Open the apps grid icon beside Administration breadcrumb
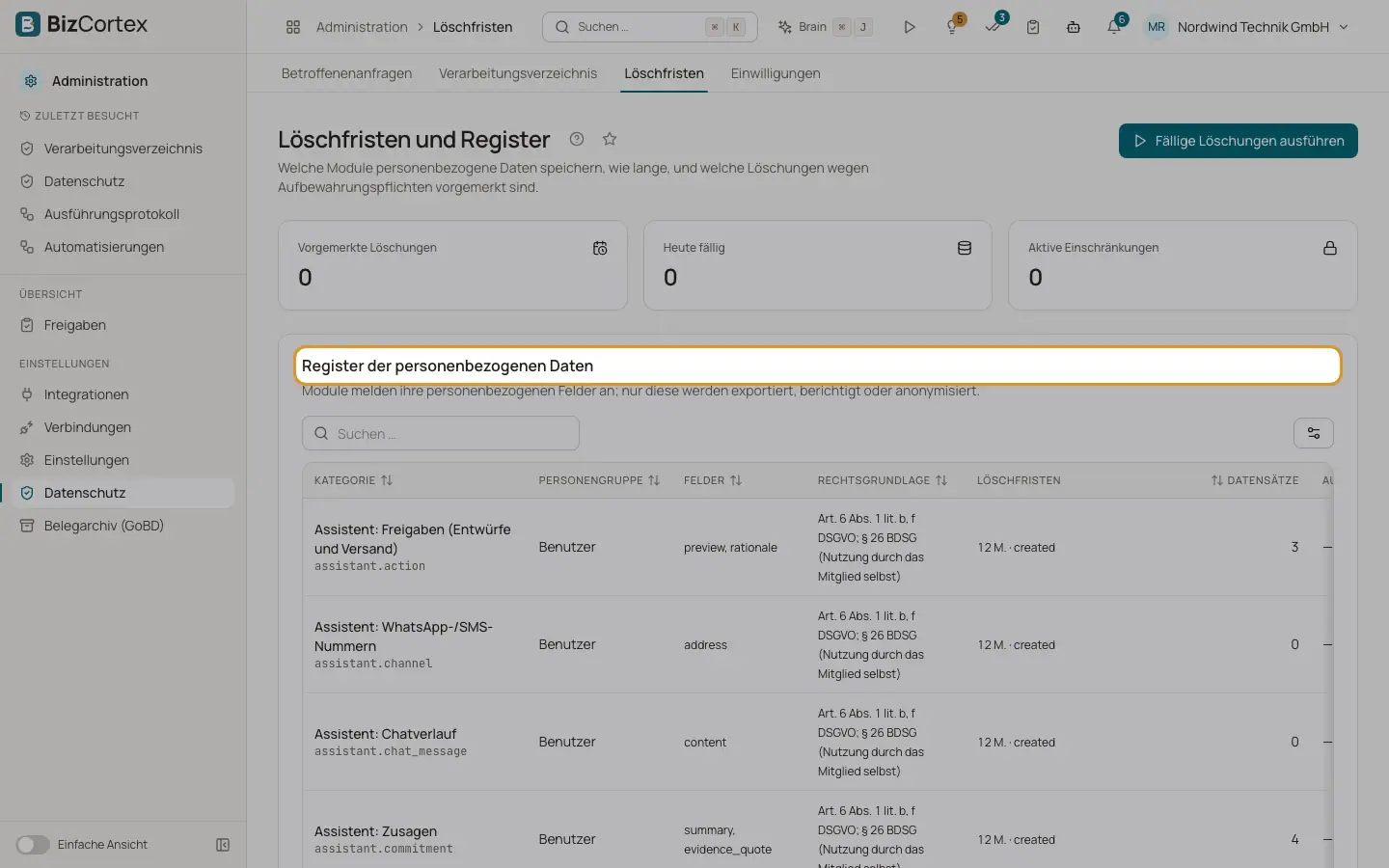The image size is (1389, 868). 293,27
